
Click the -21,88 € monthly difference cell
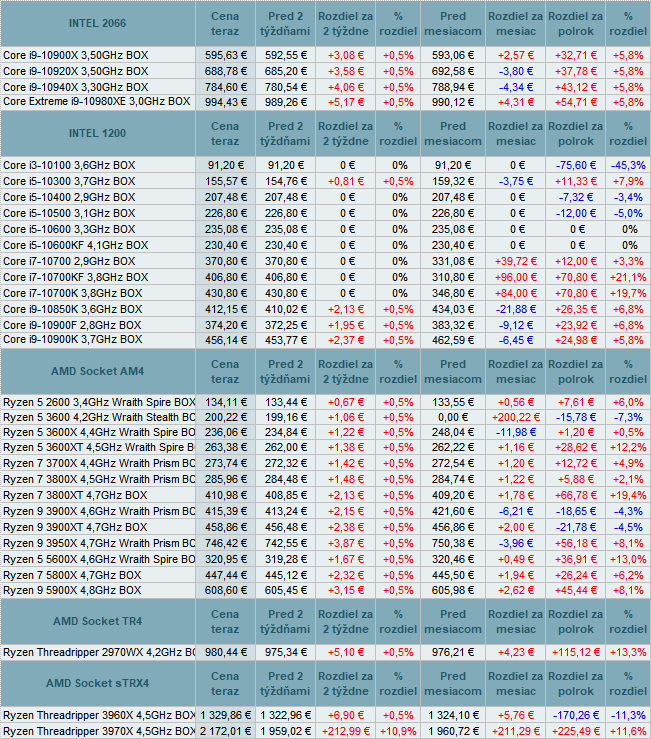pyautogui.click(x=516, y=310)
